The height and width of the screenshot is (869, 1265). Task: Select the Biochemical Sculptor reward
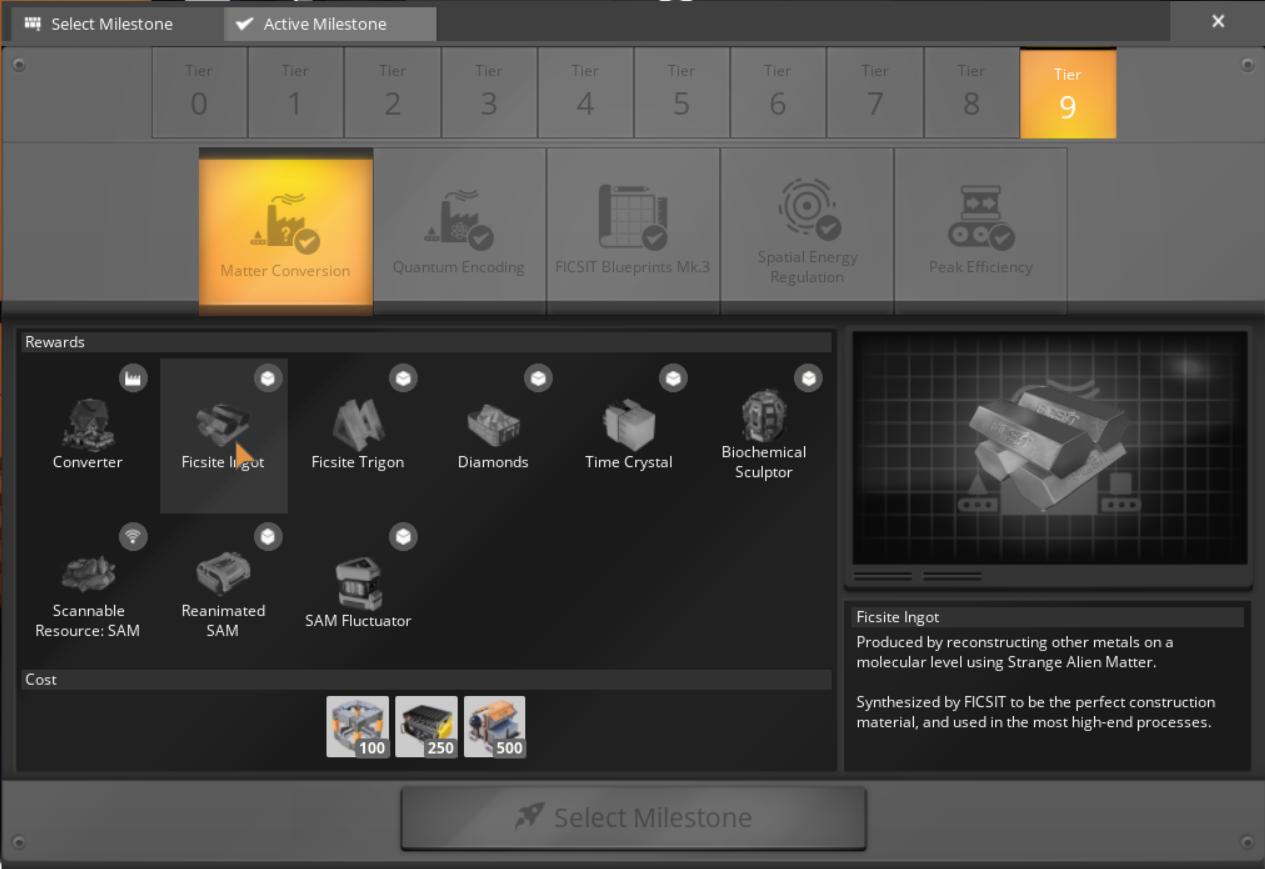[763, 436]
